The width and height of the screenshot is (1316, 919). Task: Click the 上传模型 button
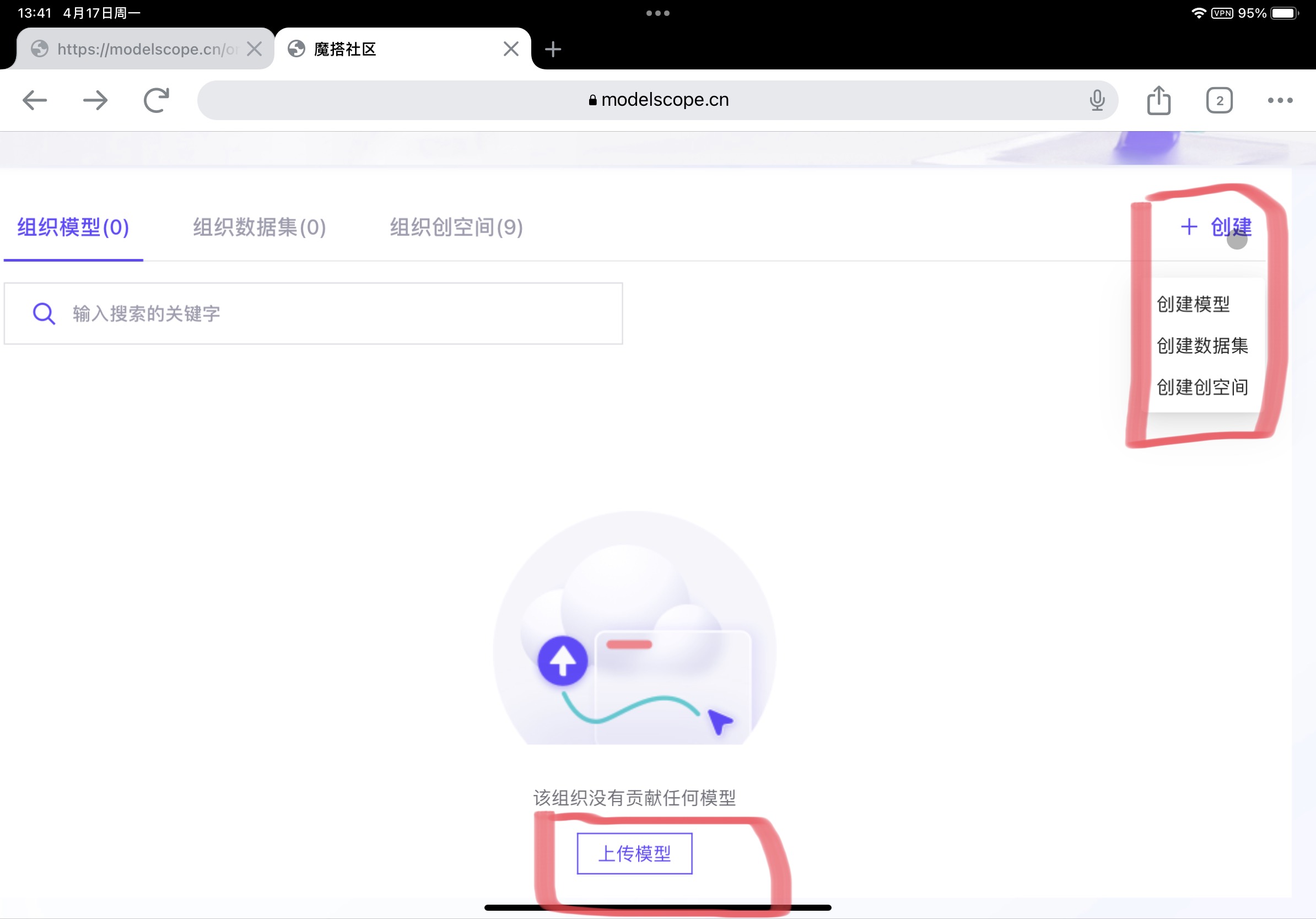(x=635, y=853)
